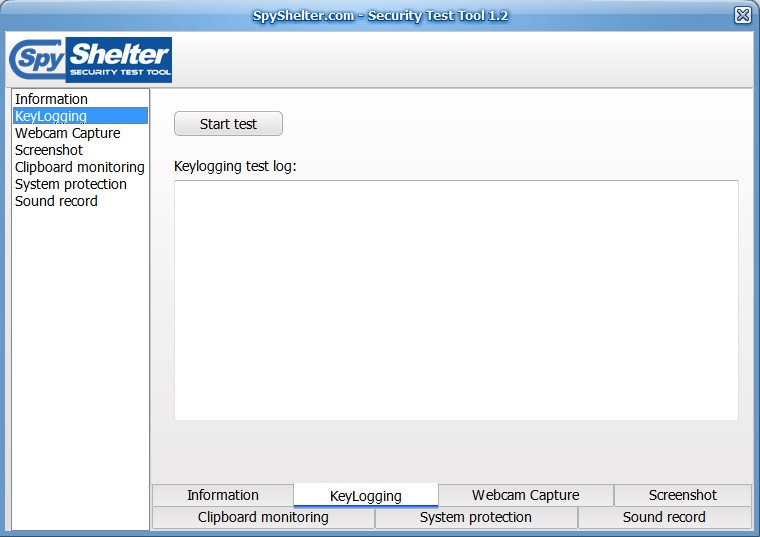The image size is (760, 537).
Task: Select Sound record in the left list
Action: coord(80,201)
